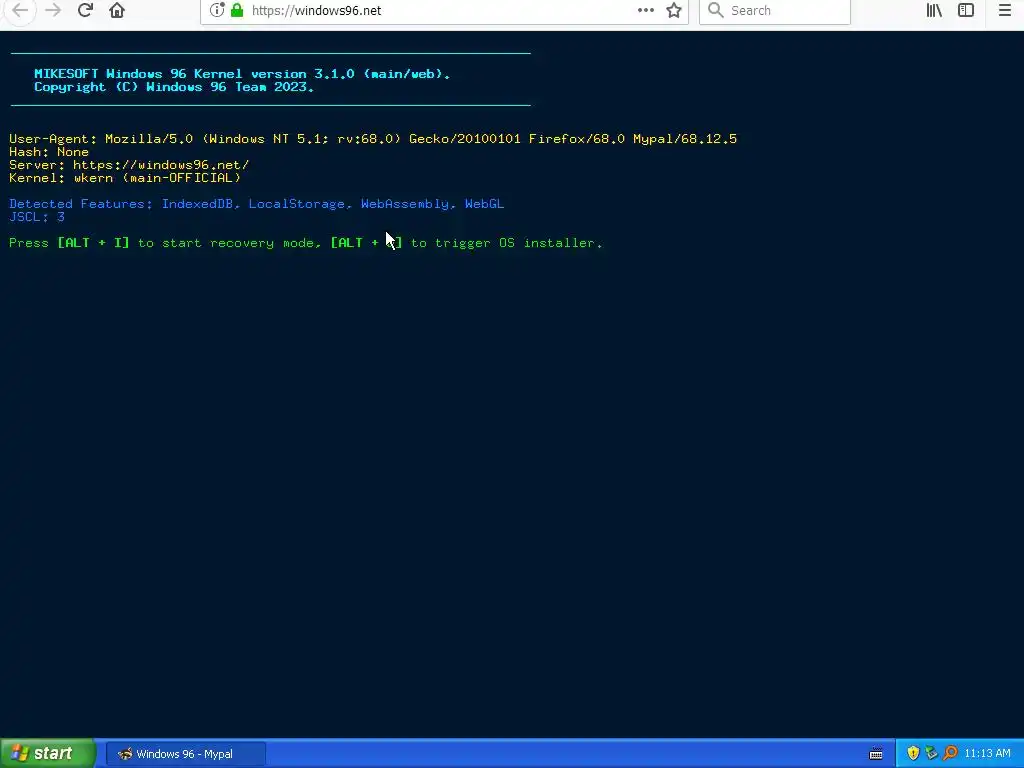Image resolution: width=1024 pixels, height=768 pixels.
Task: Click the MIKESOFT Windows 96 Kernel version line
Action: coord(242,74)
